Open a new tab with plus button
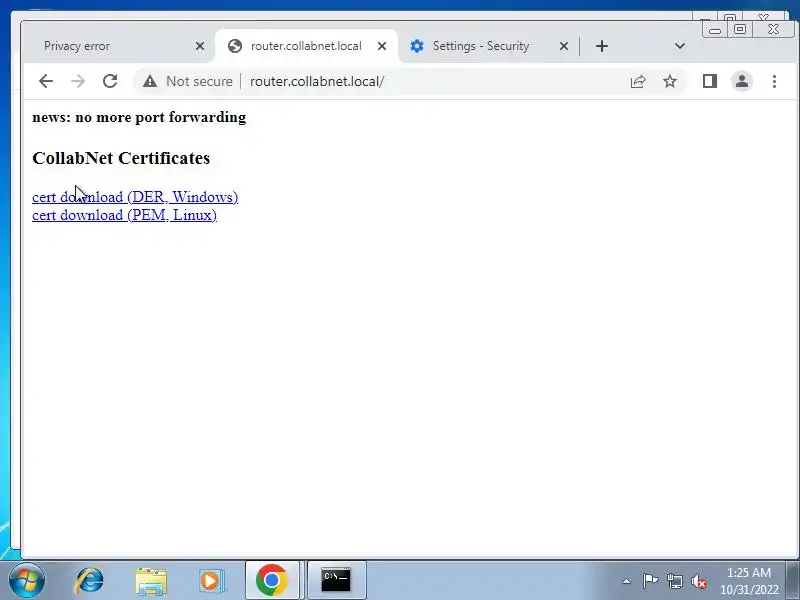The height and width of the screenshot is (600, 800). pos(602,46)
